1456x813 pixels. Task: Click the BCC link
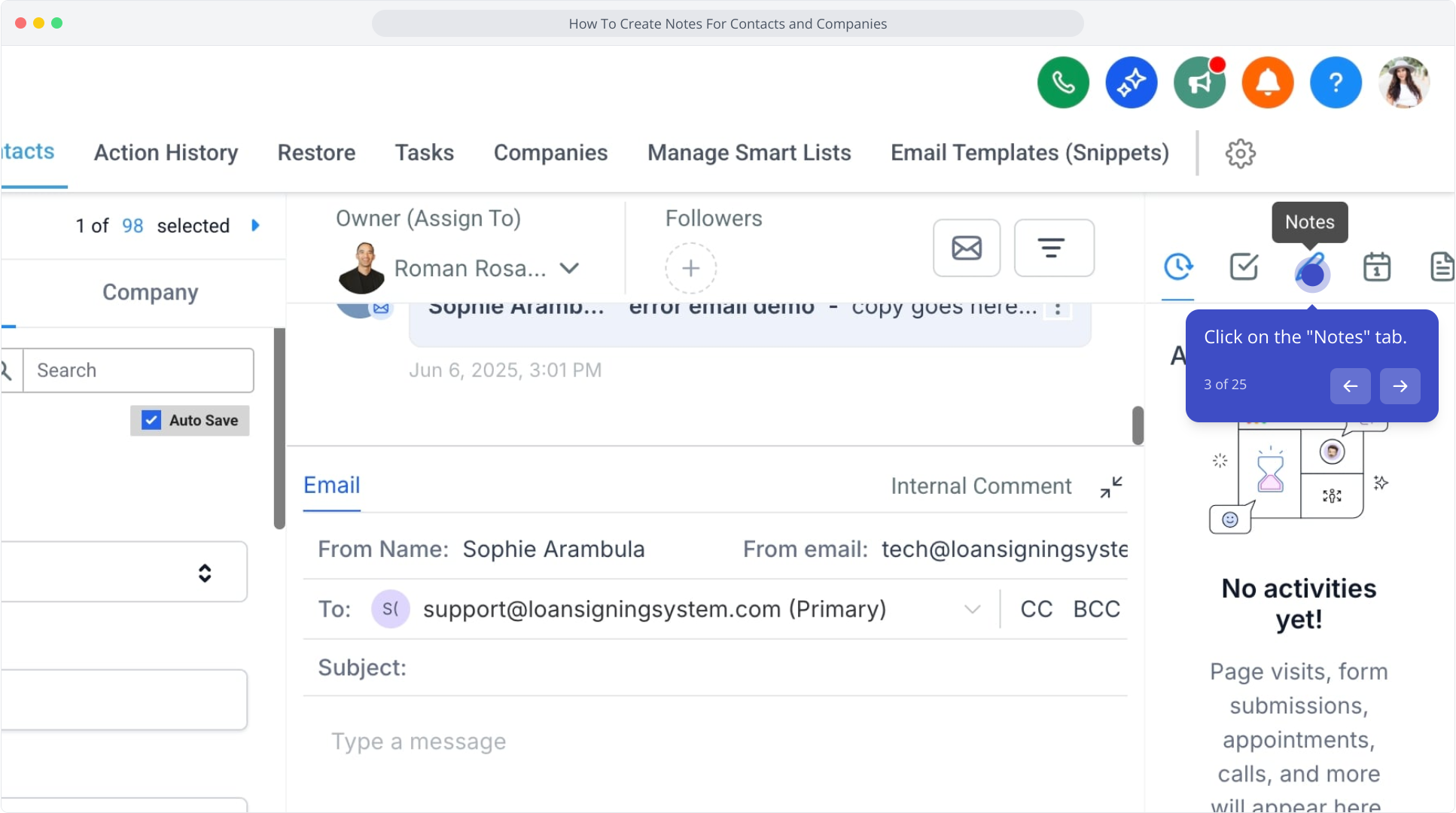point(1096,609)
